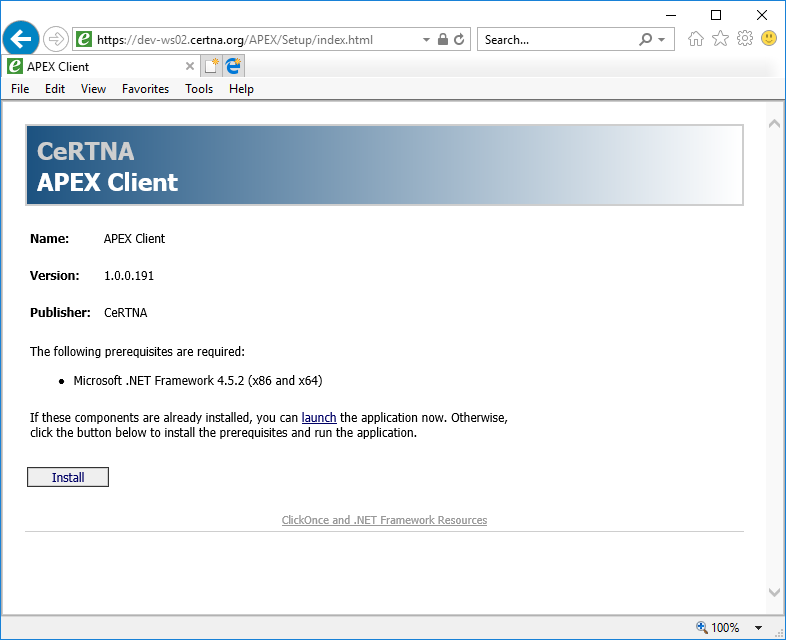Open the Tools gear icon
786x640 pixels.
[x=745, y=39]
